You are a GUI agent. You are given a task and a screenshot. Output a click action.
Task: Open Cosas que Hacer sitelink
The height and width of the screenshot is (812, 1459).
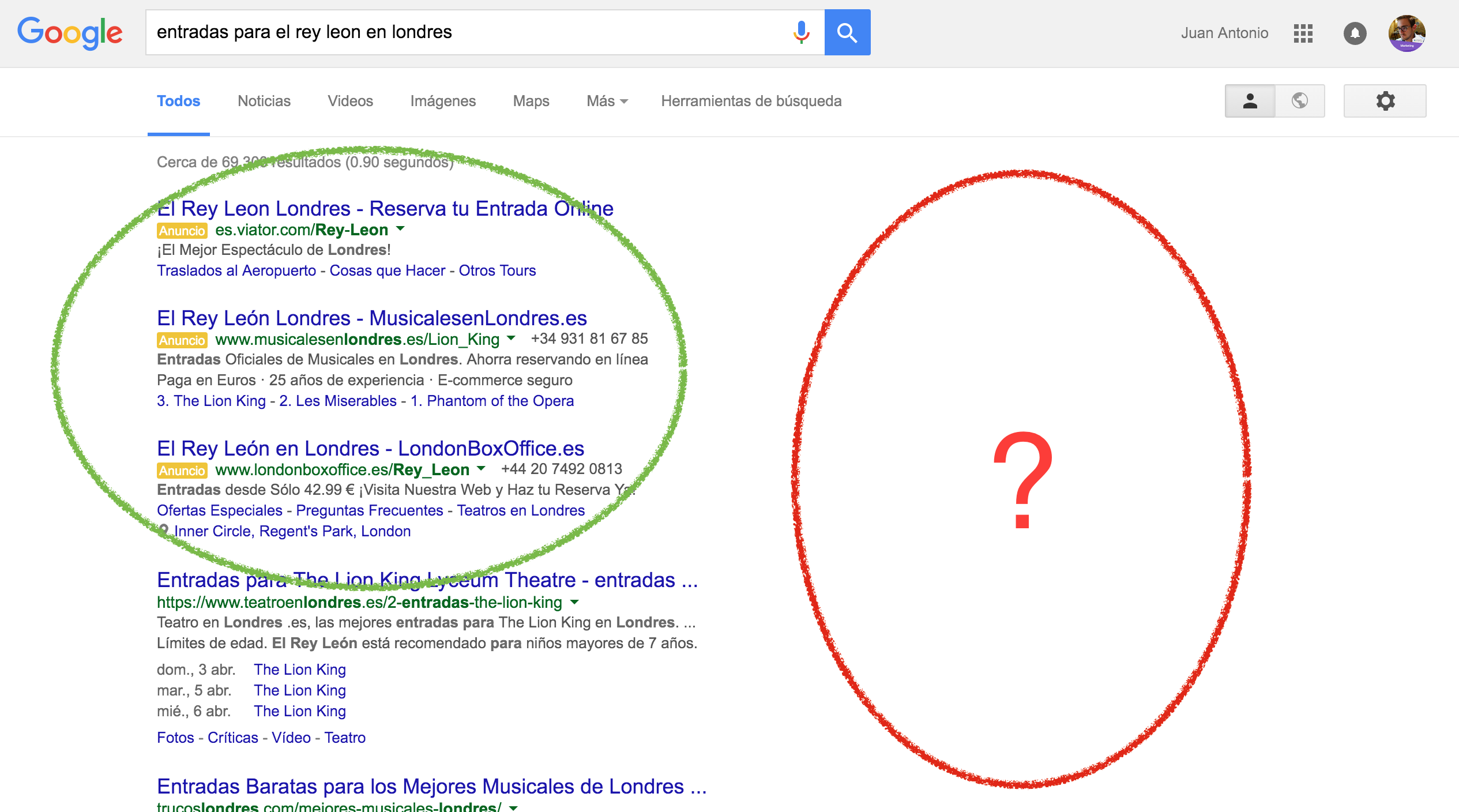388,270
